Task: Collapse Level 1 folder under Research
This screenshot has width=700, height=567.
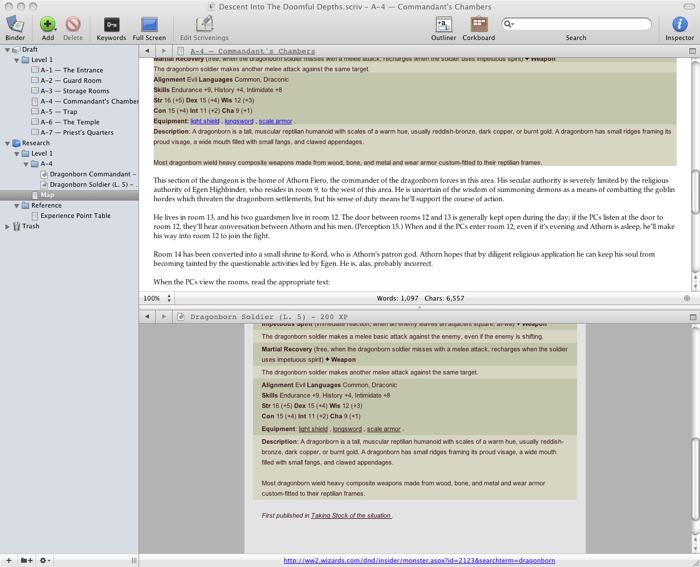Action: pyautogui.click(x=17, y=154)
